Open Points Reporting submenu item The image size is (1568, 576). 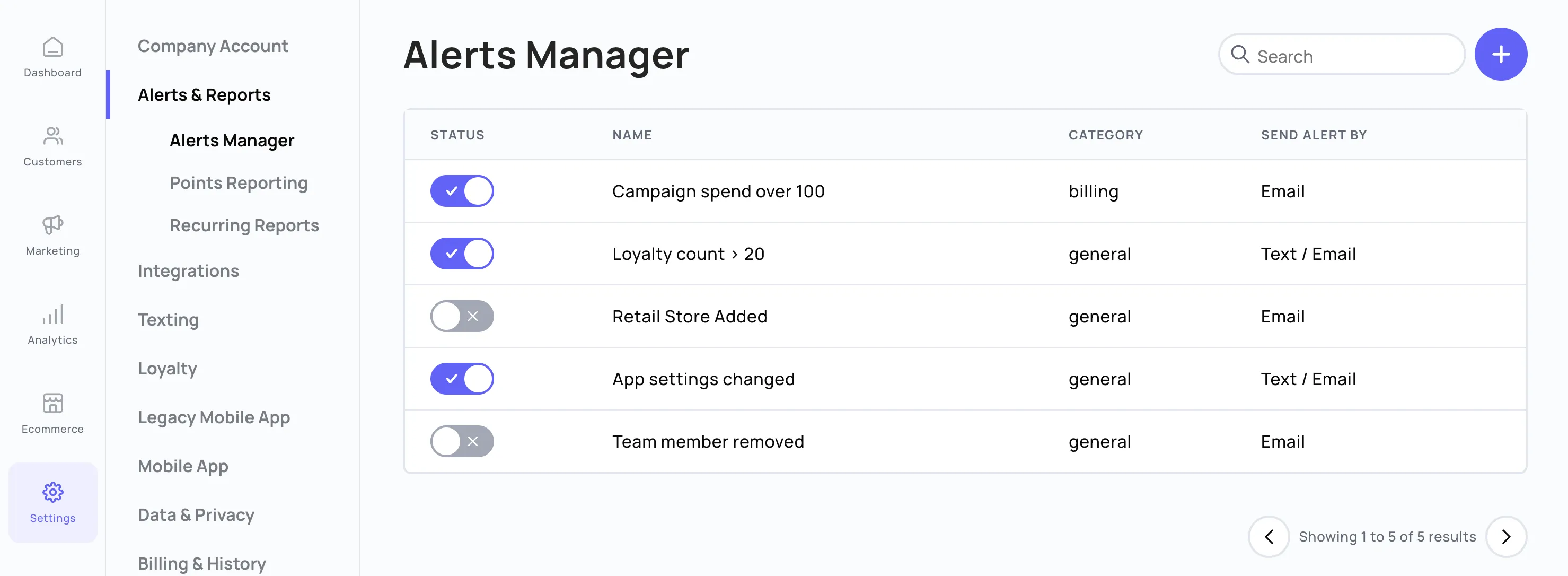tap(238, 182)
